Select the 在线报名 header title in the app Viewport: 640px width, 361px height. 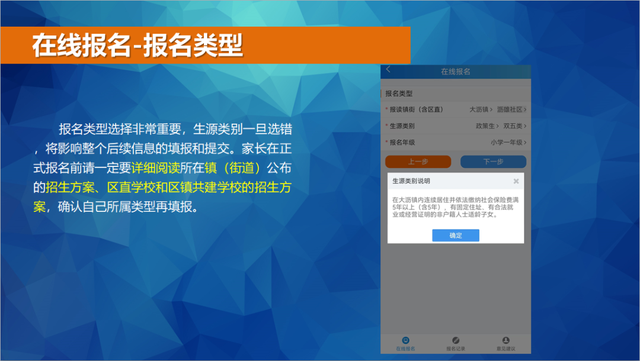click(x=456, y=71)
